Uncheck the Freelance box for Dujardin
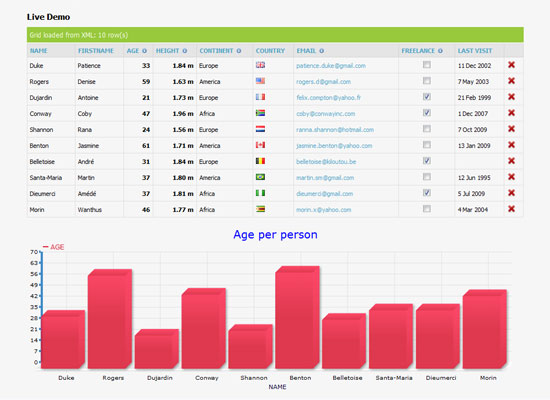550x400 pixels. [x=427, y=97]
